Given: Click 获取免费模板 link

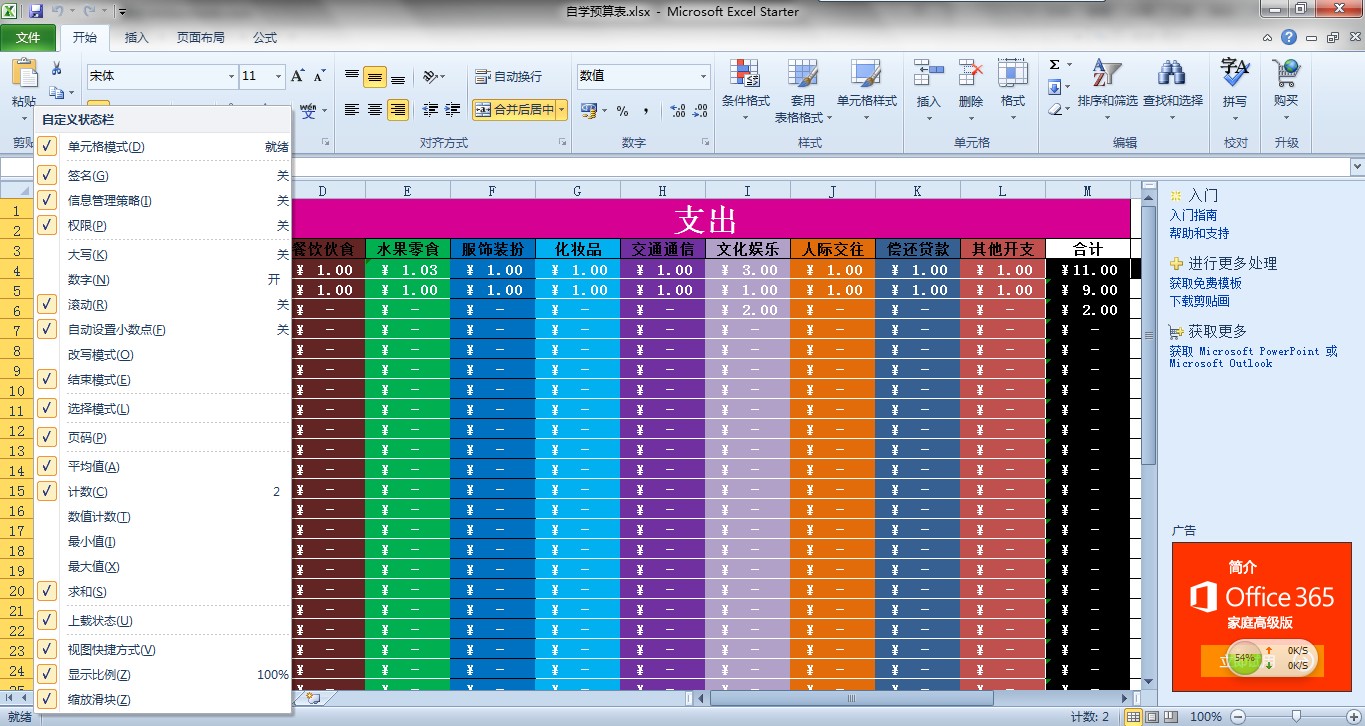Looking at the screenshot, I should pos(1205,283).
